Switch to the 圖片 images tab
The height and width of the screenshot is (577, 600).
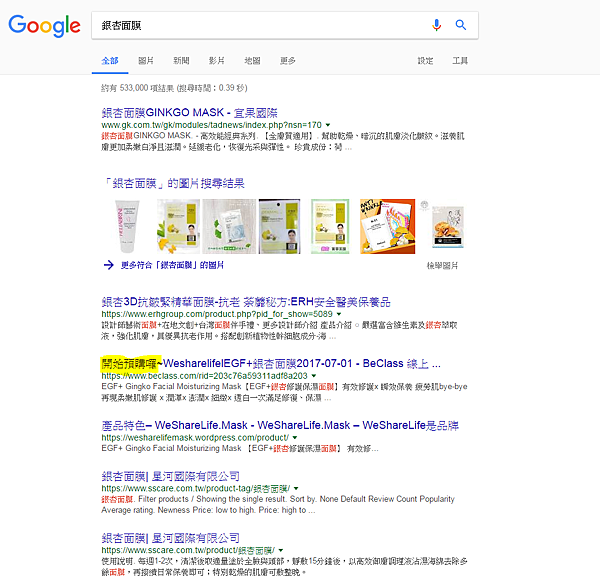146,60
